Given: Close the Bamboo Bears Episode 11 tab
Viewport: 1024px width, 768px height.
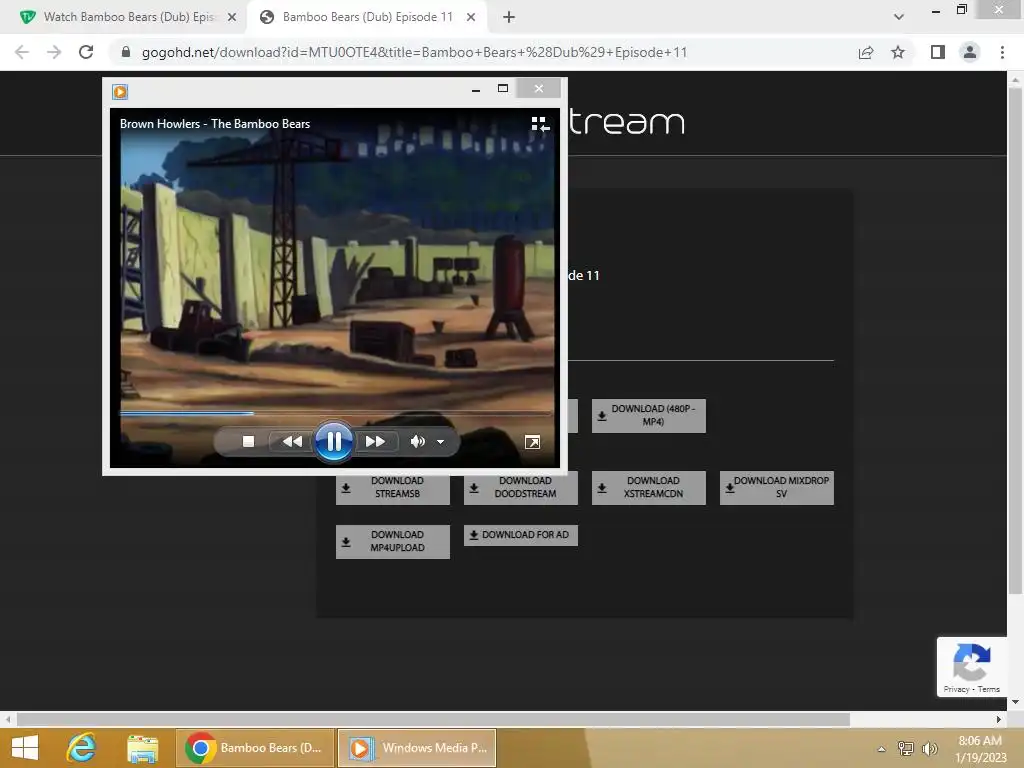Looking at the screenshot, I should pos(471,17).
